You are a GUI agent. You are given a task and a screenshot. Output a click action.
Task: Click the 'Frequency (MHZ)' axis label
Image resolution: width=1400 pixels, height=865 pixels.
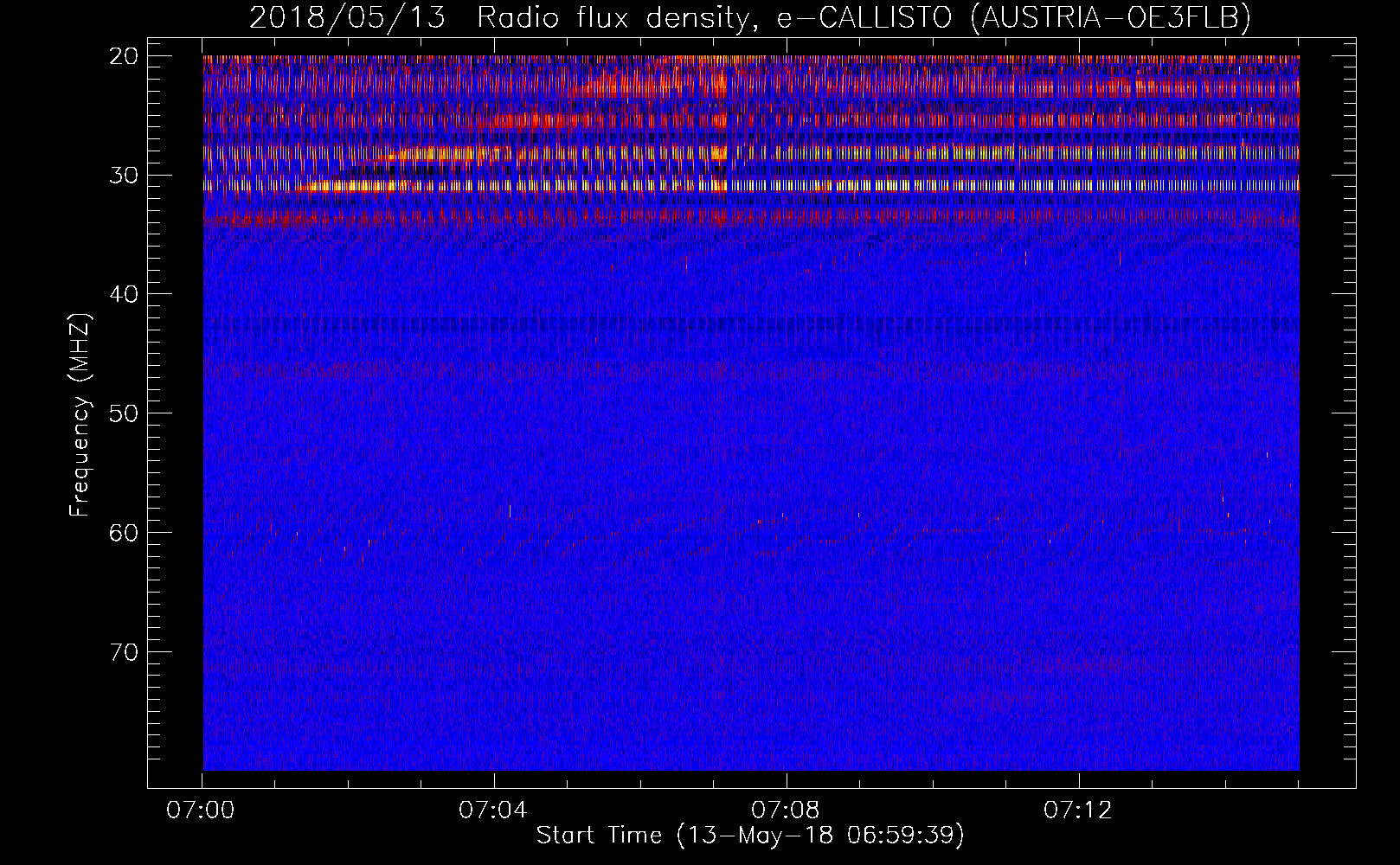click(x=80, y=415)
